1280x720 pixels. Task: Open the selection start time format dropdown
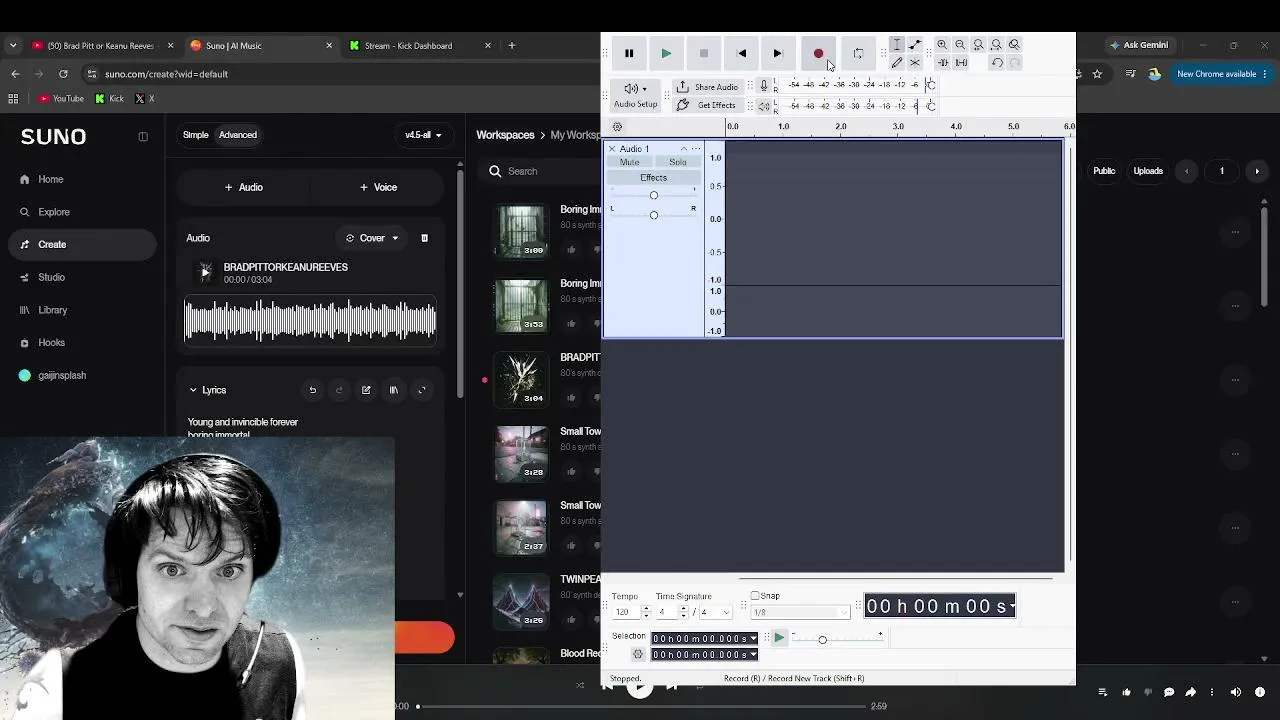(x=753, y=639)
